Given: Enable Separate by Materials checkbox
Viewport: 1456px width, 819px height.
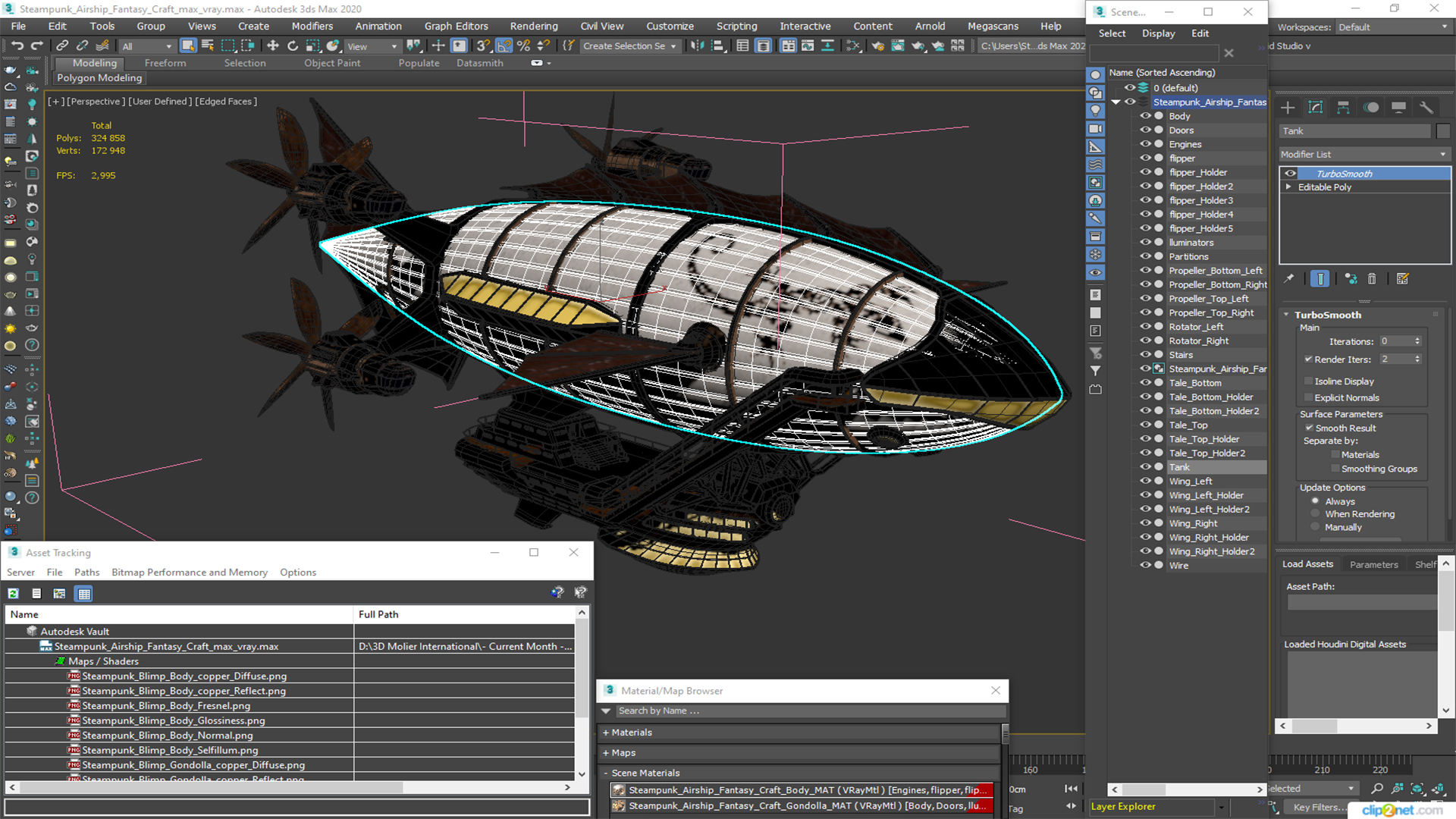Looking at the screenshot, I should coord(1335,455).
